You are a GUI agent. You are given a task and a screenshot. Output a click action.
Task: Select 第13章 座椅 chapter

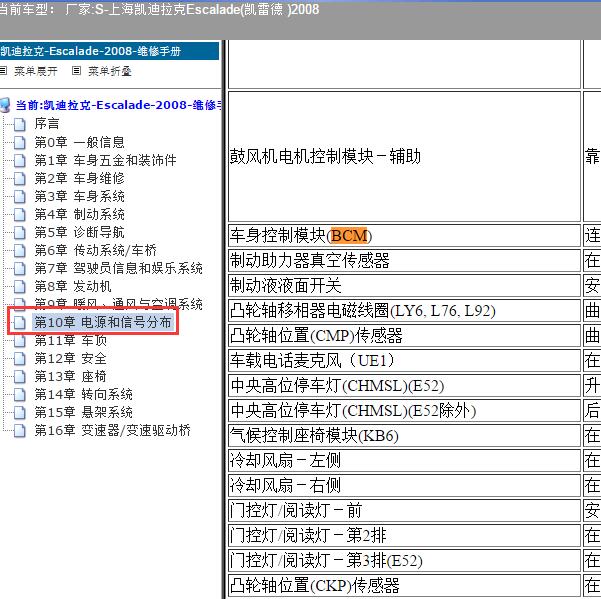click(71, 376)
